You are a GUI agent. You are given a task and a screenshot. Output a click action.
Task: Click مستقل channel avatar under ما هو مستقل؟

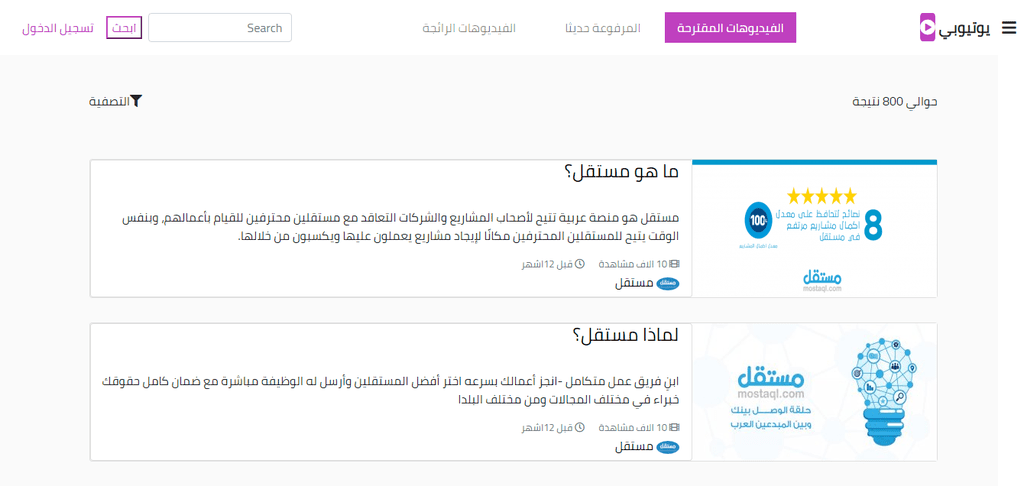(667, 284)
